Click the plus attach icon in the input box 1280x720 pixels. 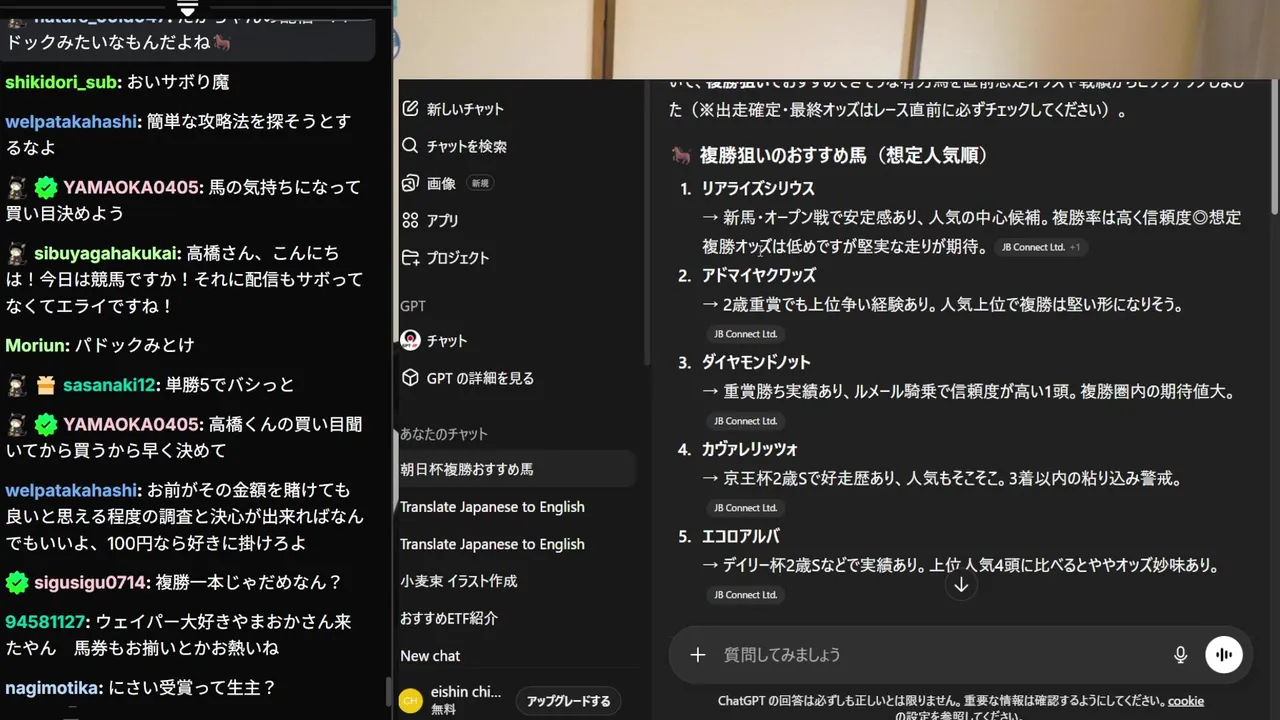698,655
